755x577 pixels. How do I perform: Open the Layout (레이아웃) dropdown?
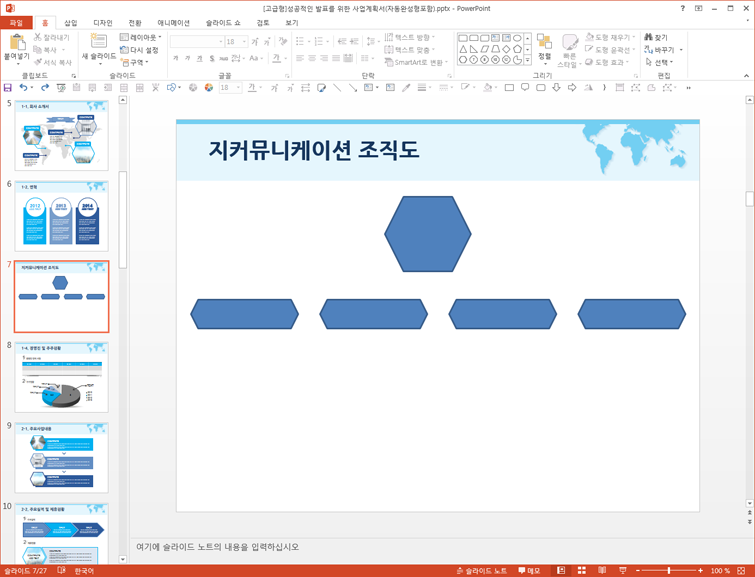pos(141,37)
